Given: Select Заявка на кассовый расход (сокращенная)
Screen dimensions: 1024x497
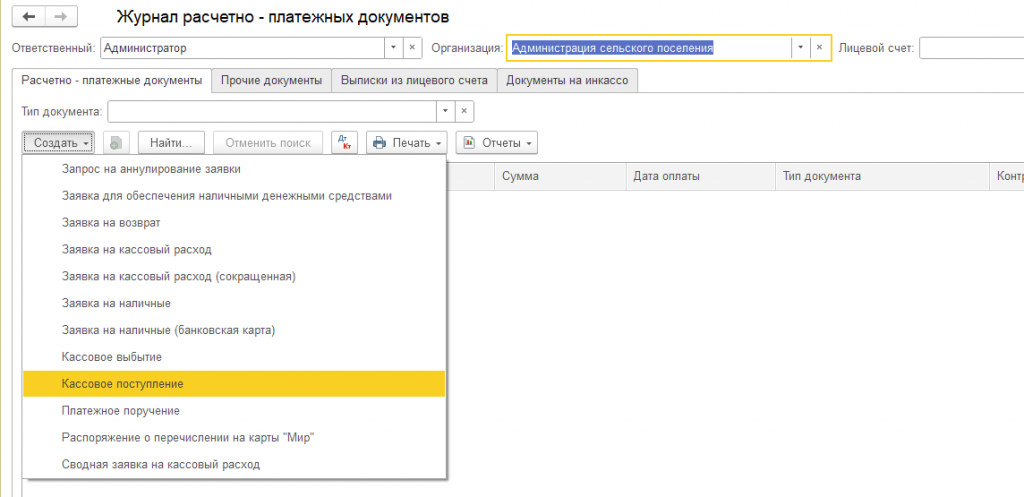Looking at the screenshot, I should tap(234, 276).
